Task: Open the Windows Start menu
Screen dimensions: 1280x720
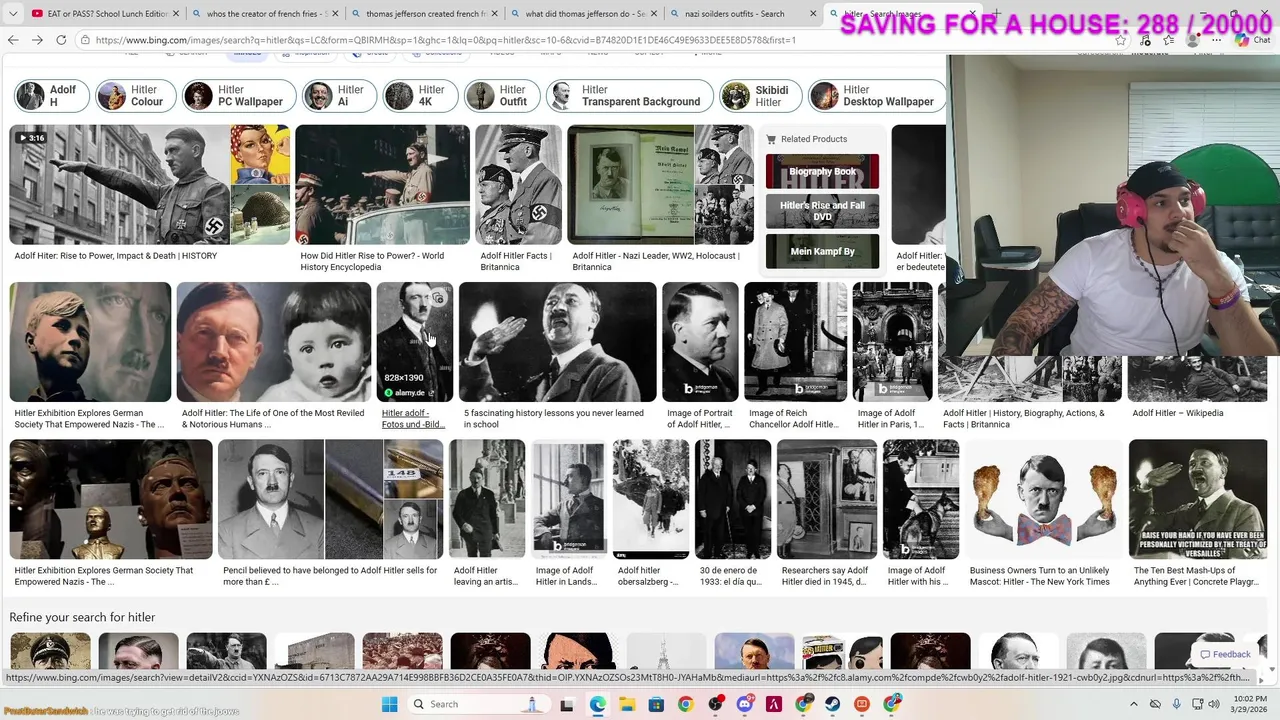Action: coord(390,704)
